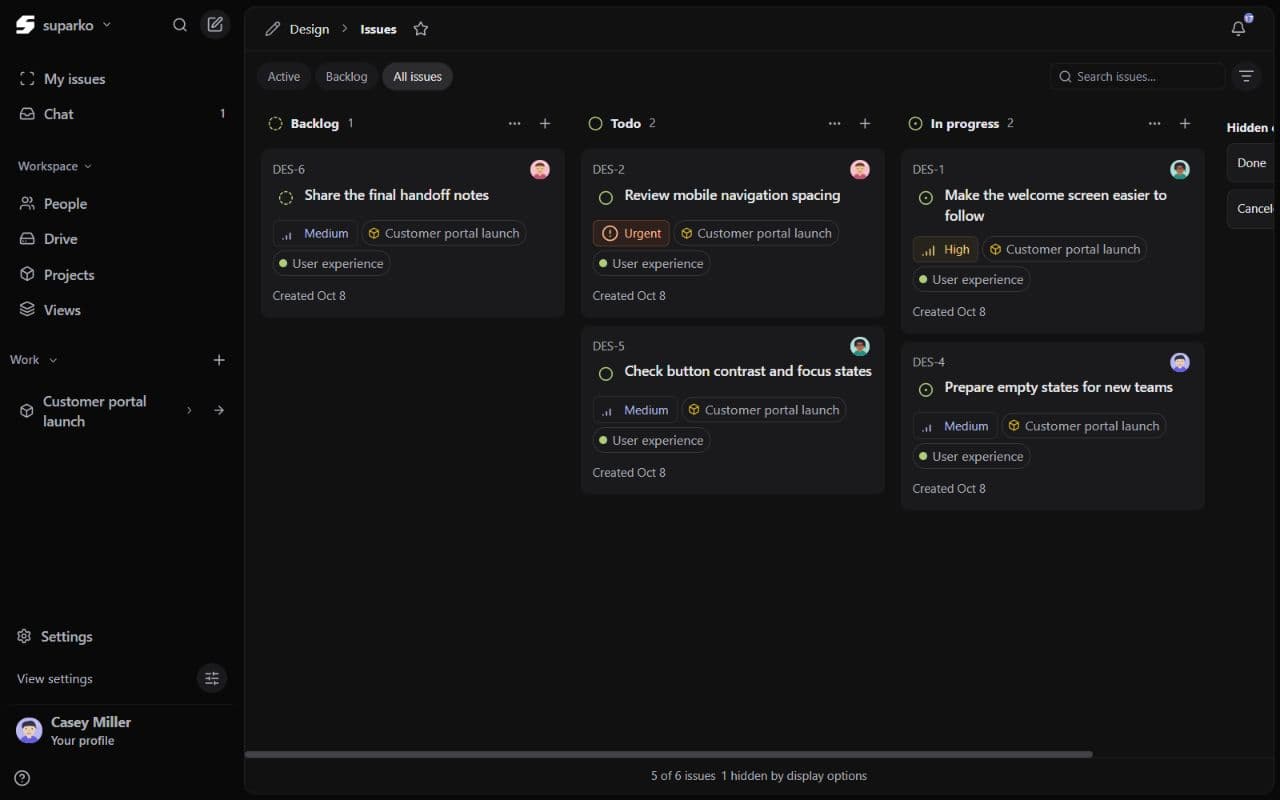Toggle status circle of Share the final handoff notes
The image size is (1280, 800).
click(285, 197)
